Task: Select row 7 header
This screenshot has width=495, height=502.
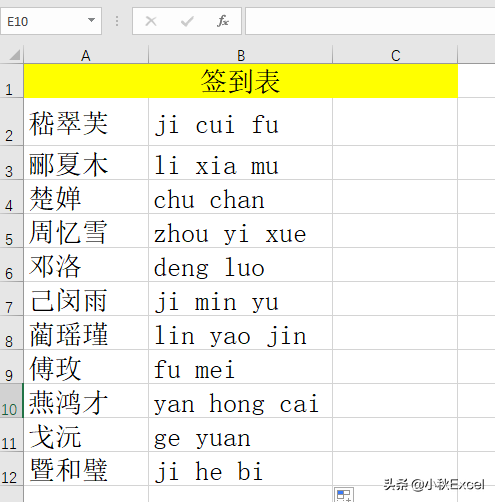Action: pyautogui.click(x=12, y=299)
